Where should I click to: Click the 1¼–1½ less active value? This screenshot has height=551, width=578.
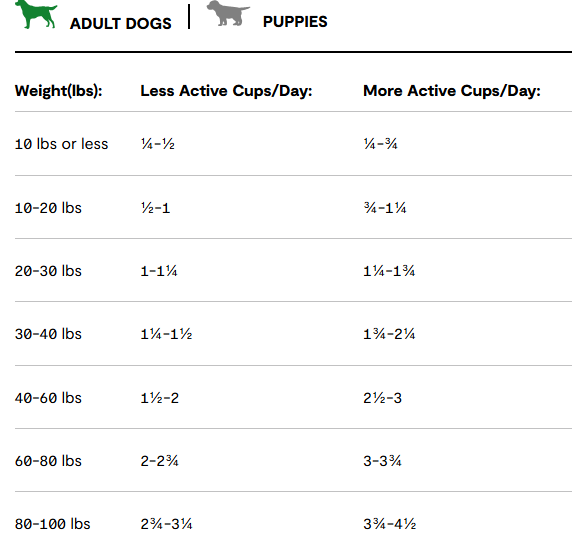pyautogui.click(x=166, y=334)
